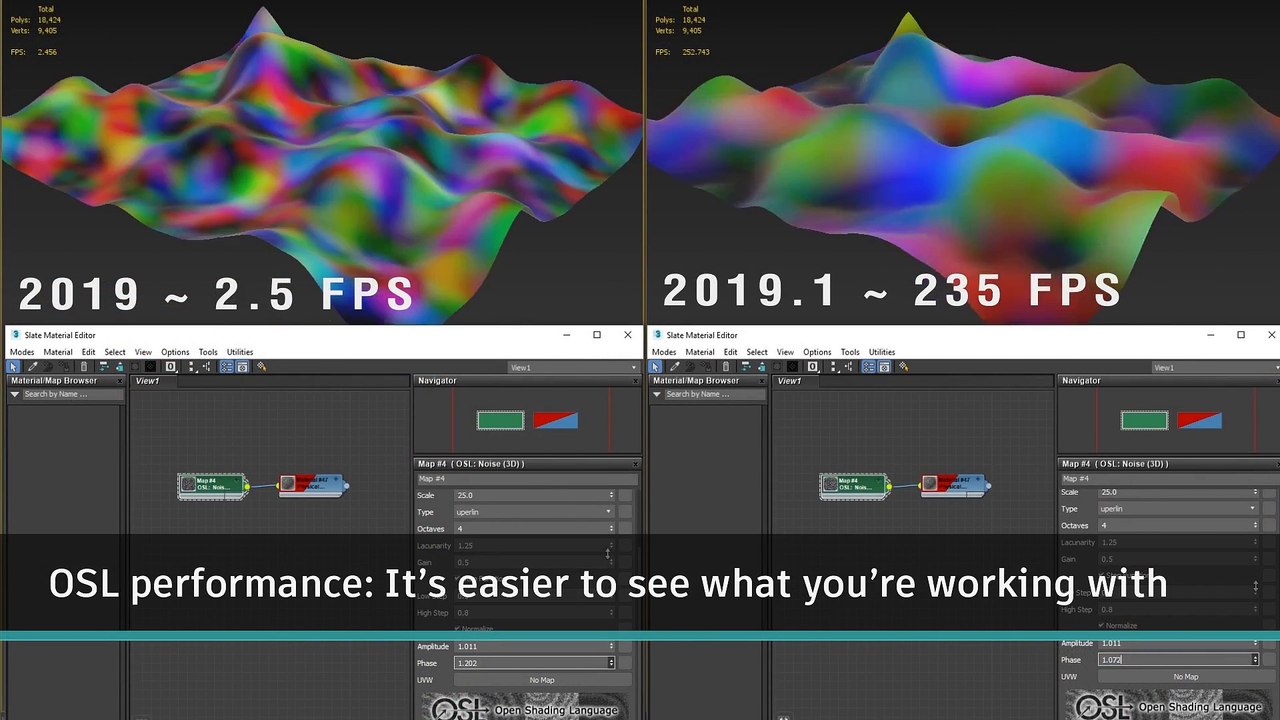This screenshot has width=1280, height=720.
Task: Hide unused nodeslots icon in left editor
Action: tap(119, 367)
